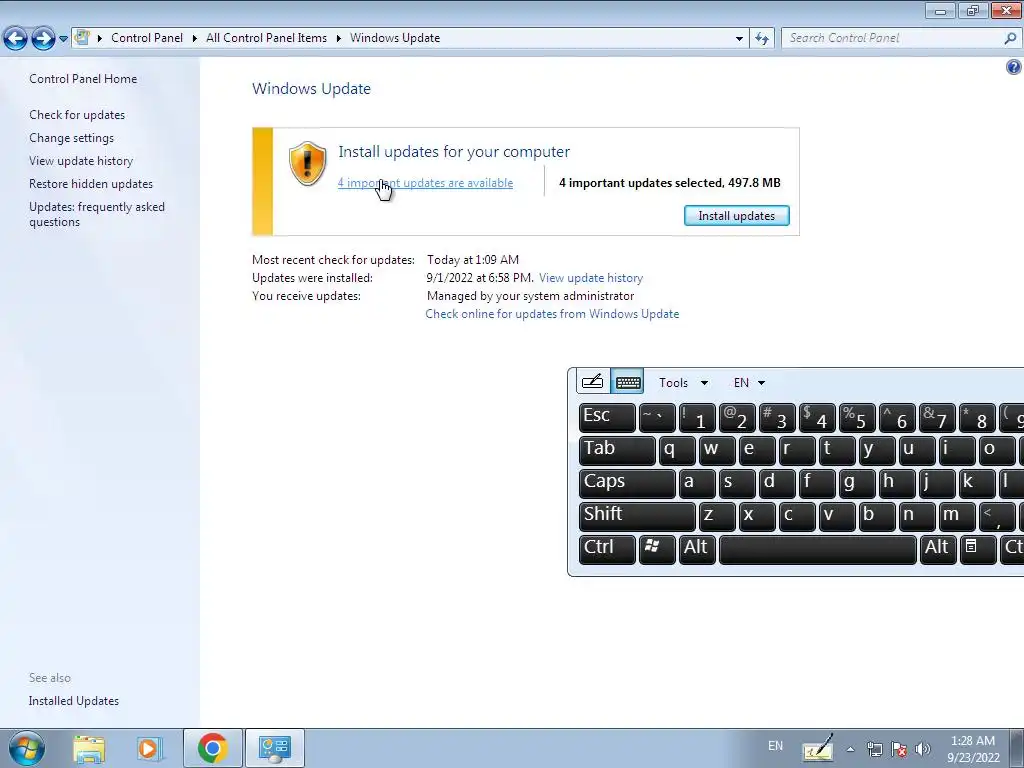Viewport: 1024px width, 768px height.
Task: Click the warning shield icon
Action: click(x=308, y=163)
